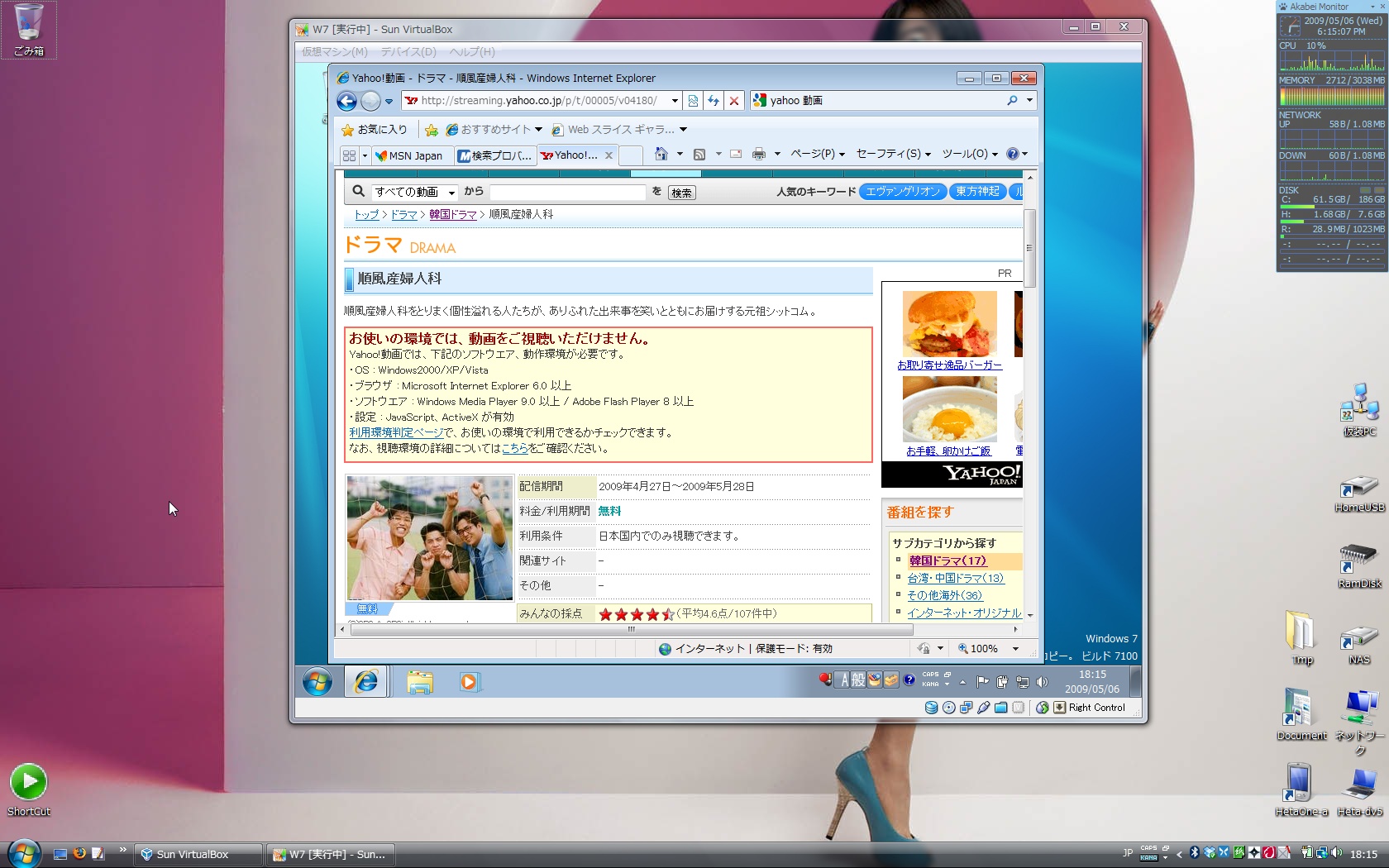Switch to the 検索プロバ... tab
The width and height of the screenshot is (1389, 868).
pos(495,155)
